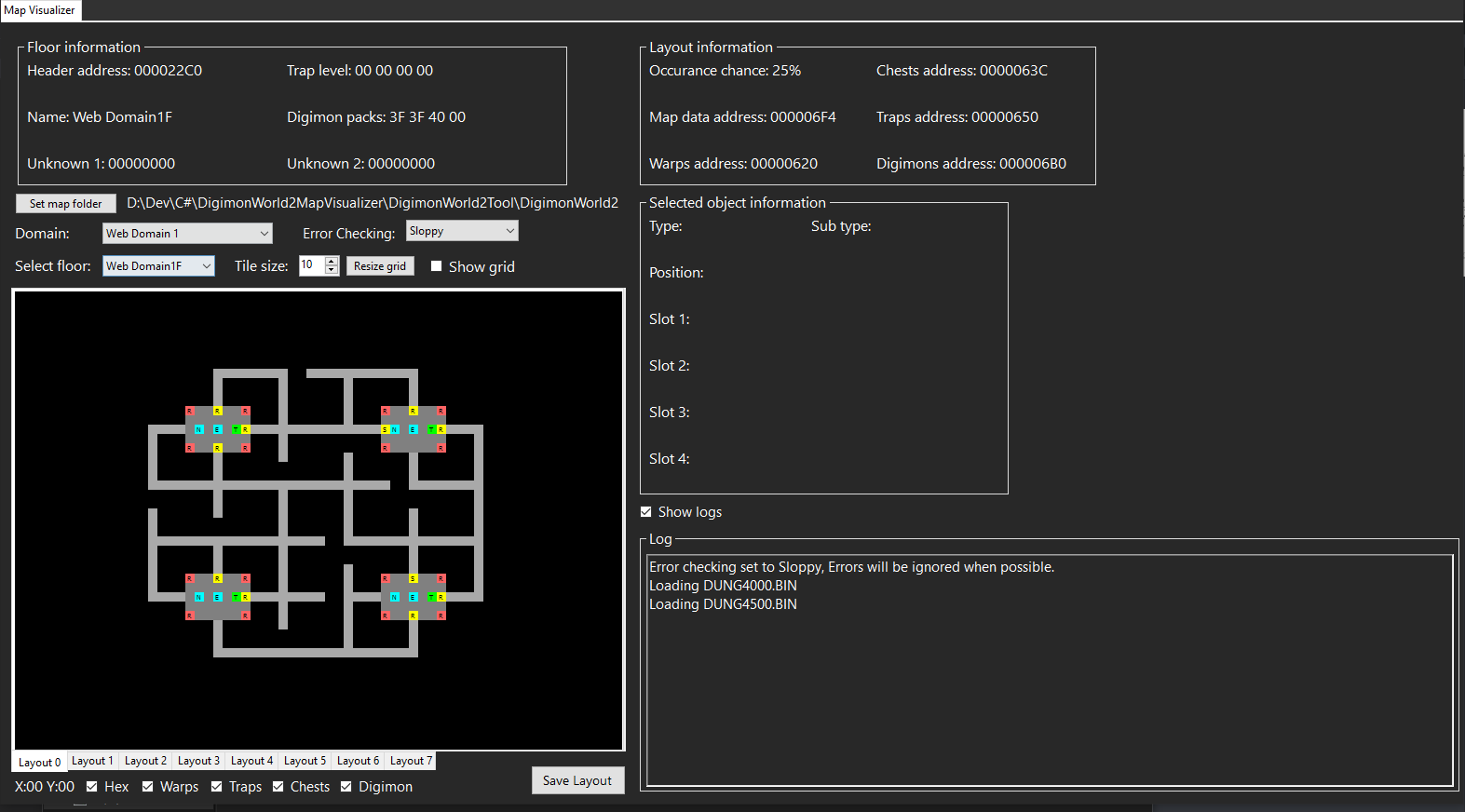This screenshot has height=812, width=1465.
Task: Select the Layout 5 tab
Action: click(305, 761)
